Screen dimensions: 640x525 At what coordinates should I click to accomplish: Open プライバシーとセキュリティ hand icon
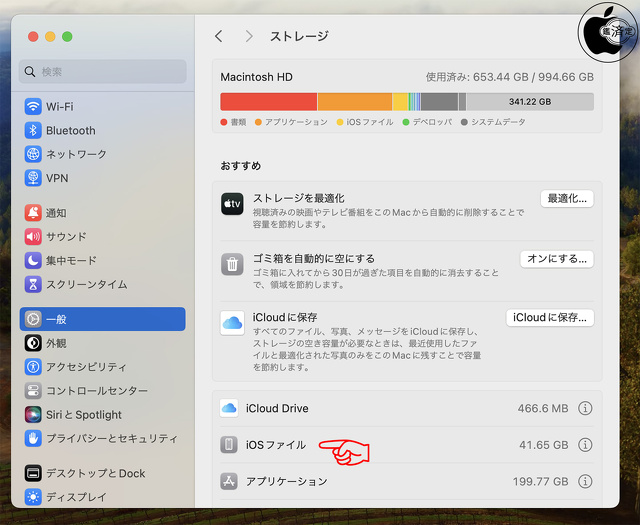point(33,438)
